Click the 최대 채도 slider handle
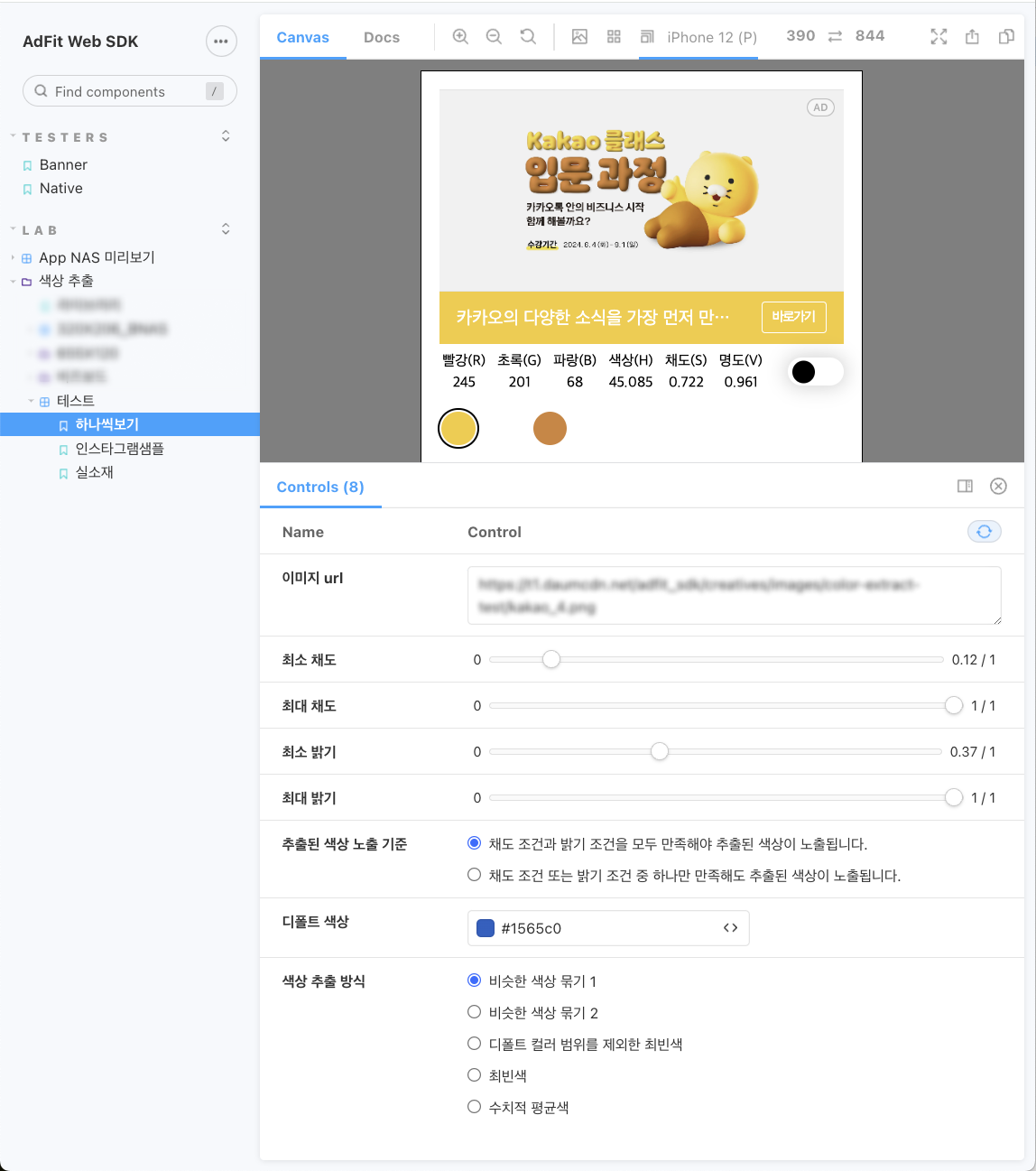Image resolution: width=1036 pixels, height=1171 pixels. tap(954, 706)
